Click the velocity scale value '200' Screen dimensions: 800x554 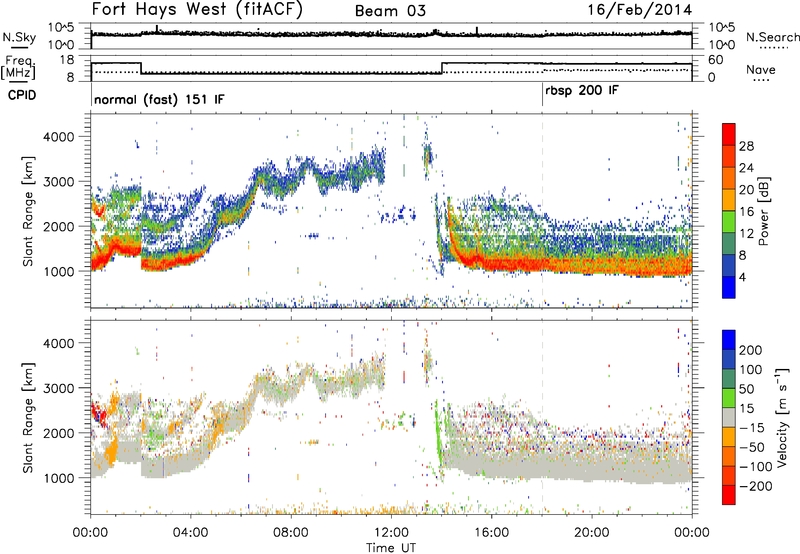click(x=751, y=350)
